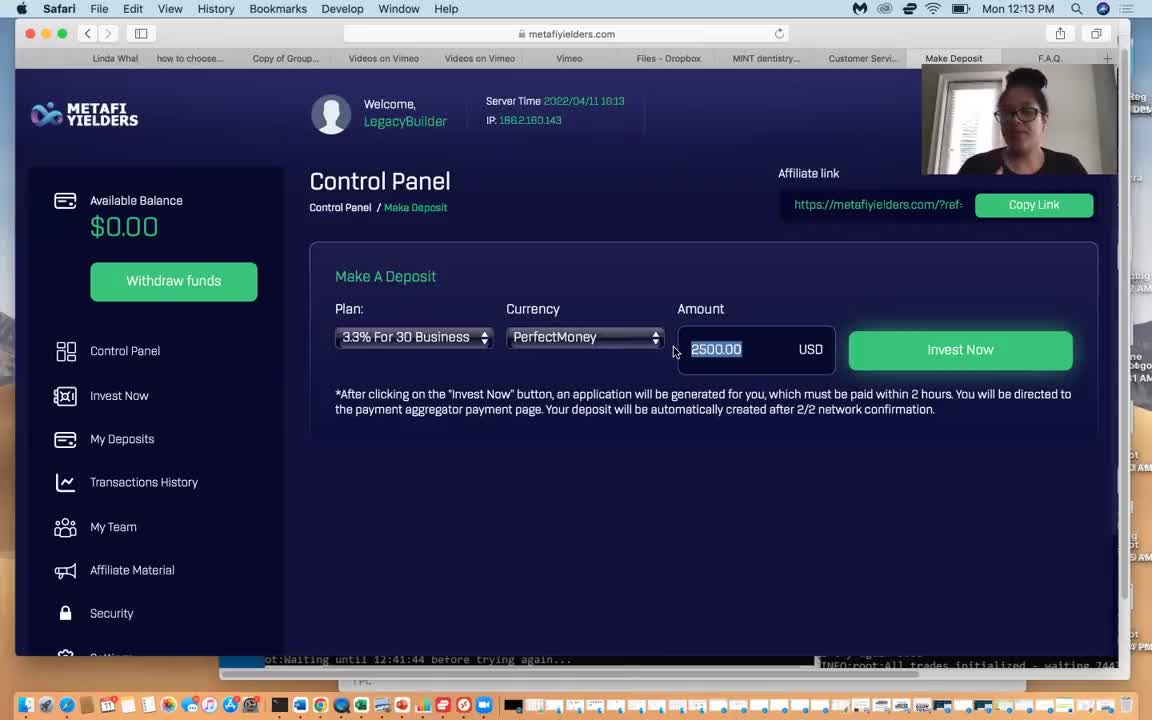Screen dimensions: 1152x720
Task: Click the $0.00 balance amount
Action: coord(123,227)
